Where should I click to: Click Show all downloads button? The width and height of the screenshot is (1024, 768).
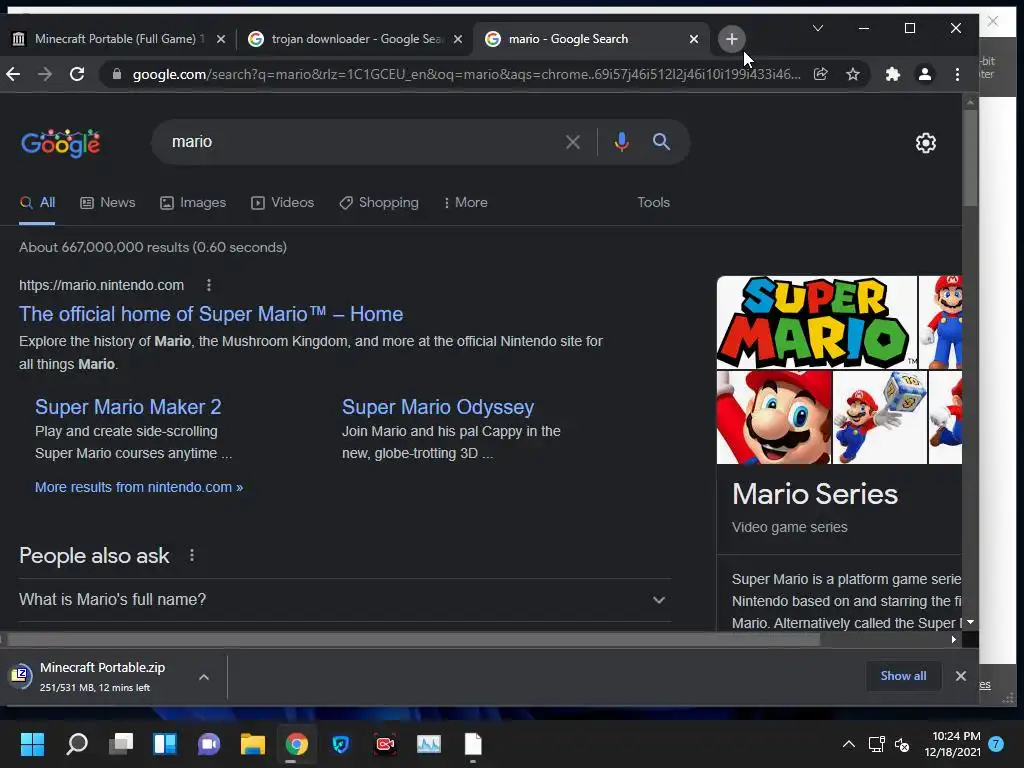[x=903, y=676]
